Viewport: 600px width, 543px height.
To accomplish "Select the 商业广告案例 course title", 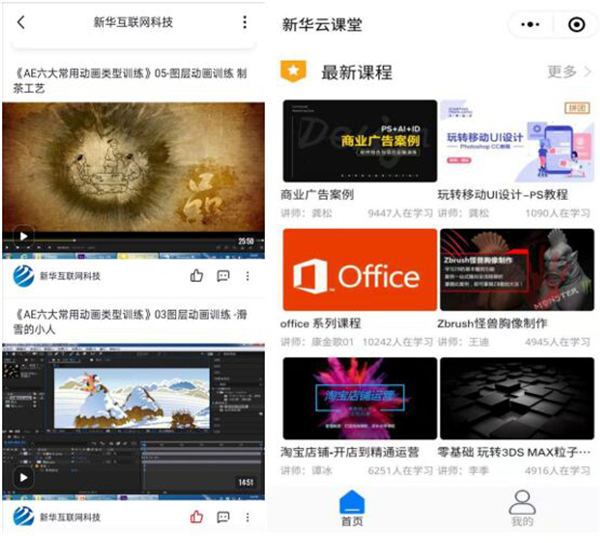I will click(x=317, y=195).
